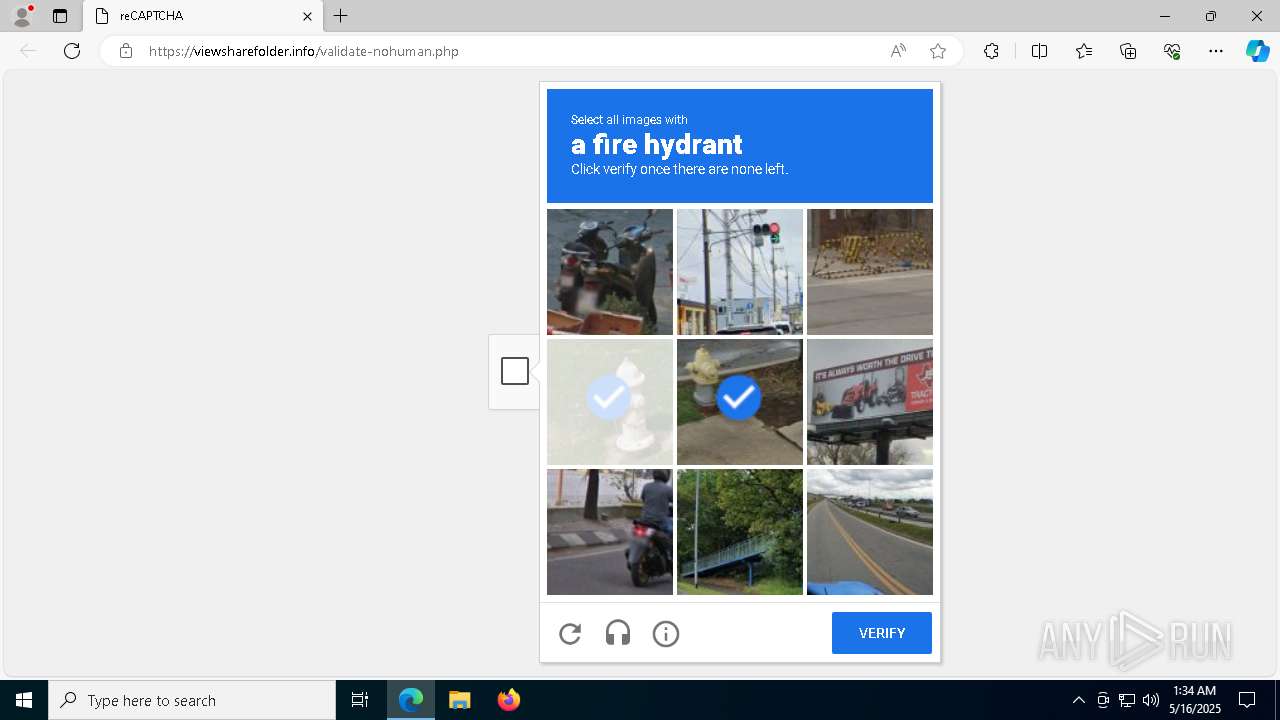
Task: Open the network status tray icon
Action: pyautogui.click(x=1127, y=700)
